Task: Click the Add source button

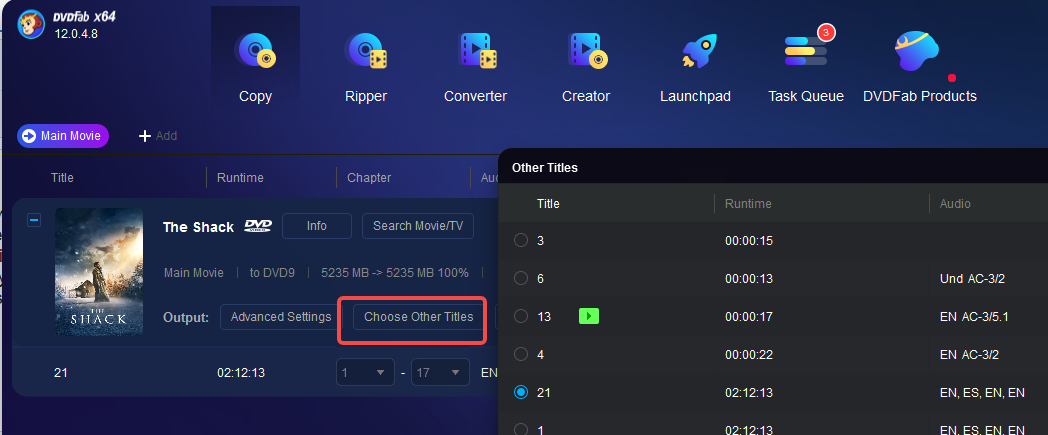Action: point(158,136)
